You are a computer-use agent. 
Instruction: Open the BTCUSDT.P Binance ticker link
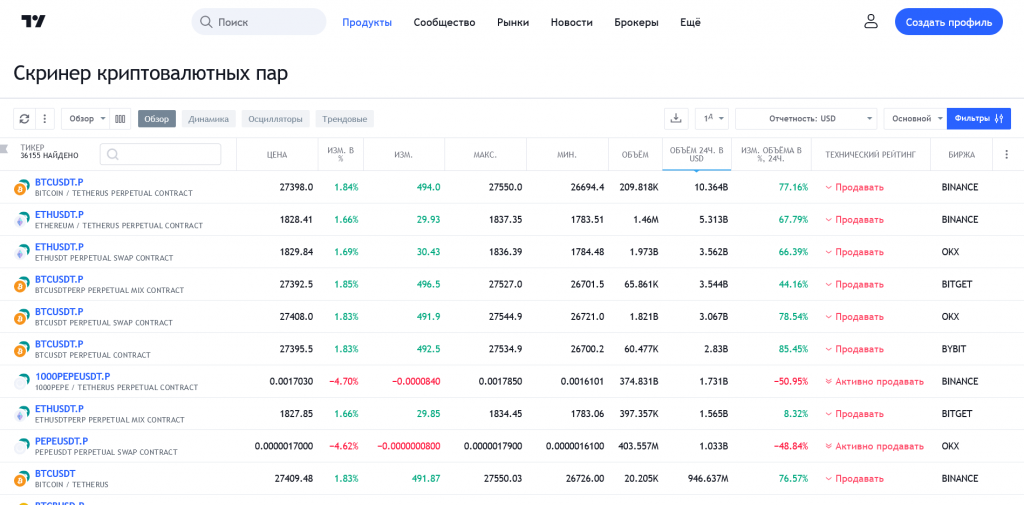click(59, 182)
